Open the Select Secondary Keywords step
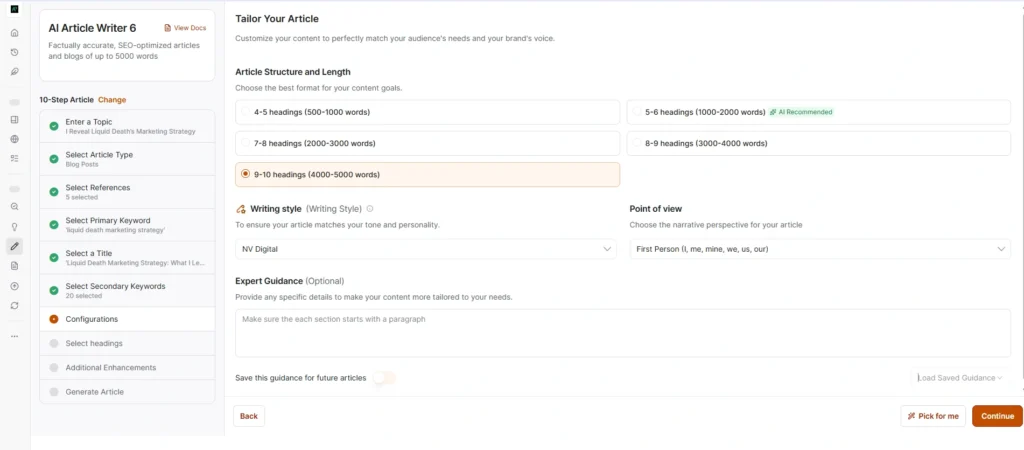Image resolution: width=1024 pixels, height=450 pixels. point(127,290)
